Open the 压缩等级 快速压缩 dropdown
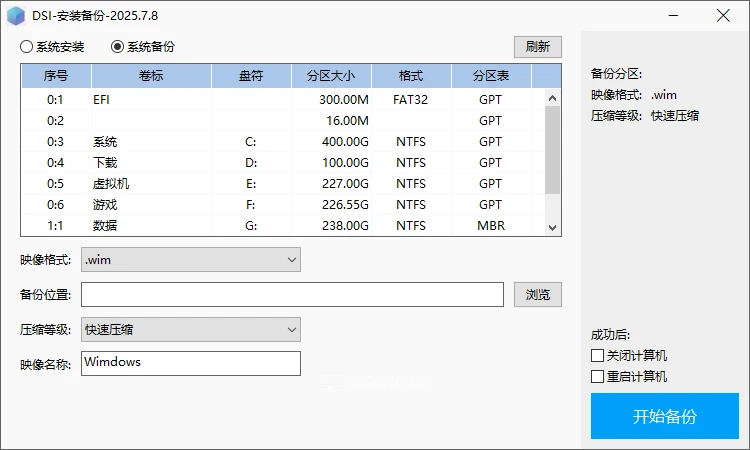 (x=191, y=329)
